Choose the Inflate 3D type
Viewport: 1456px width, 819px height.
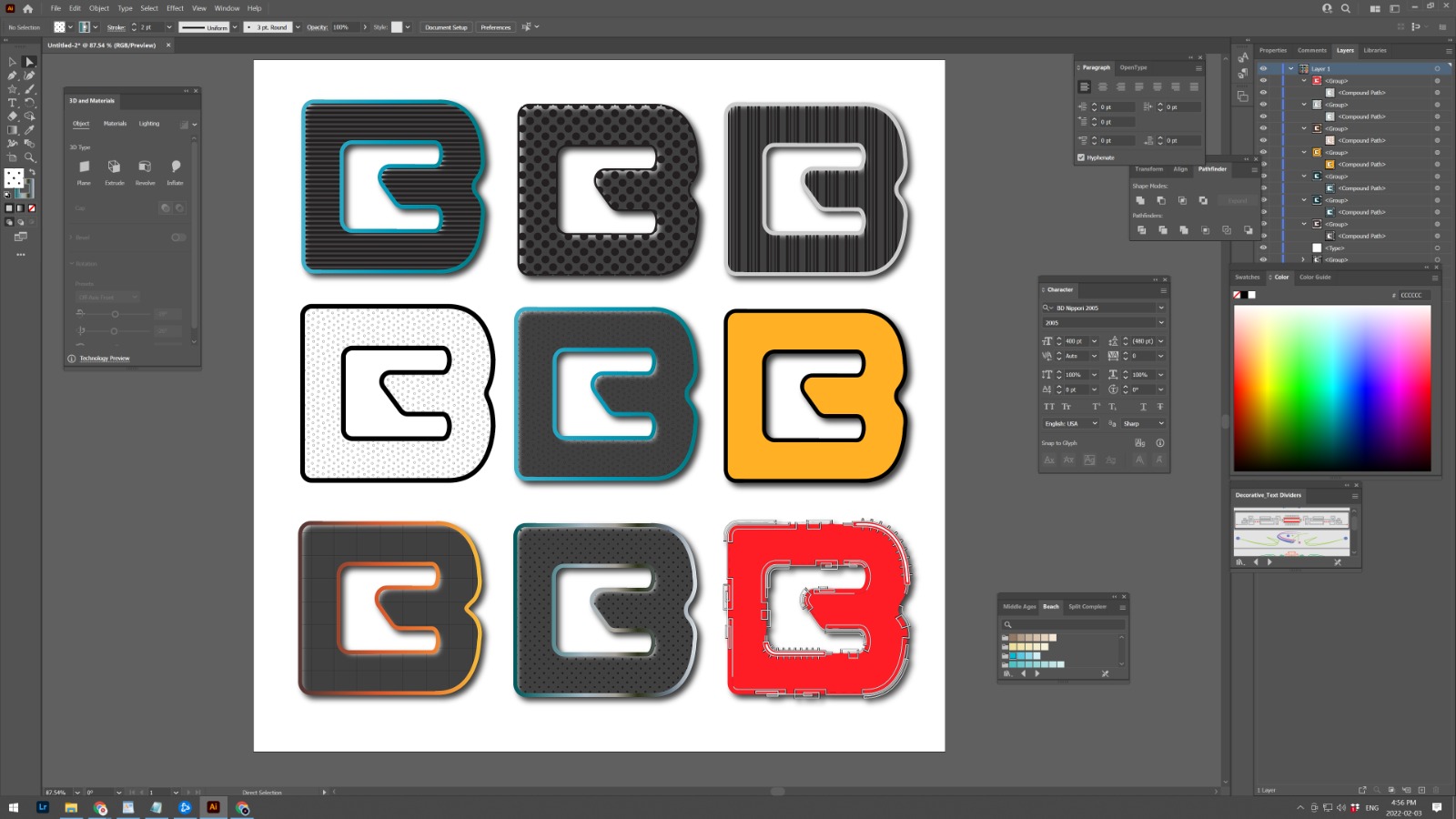[x=176, y=167]
